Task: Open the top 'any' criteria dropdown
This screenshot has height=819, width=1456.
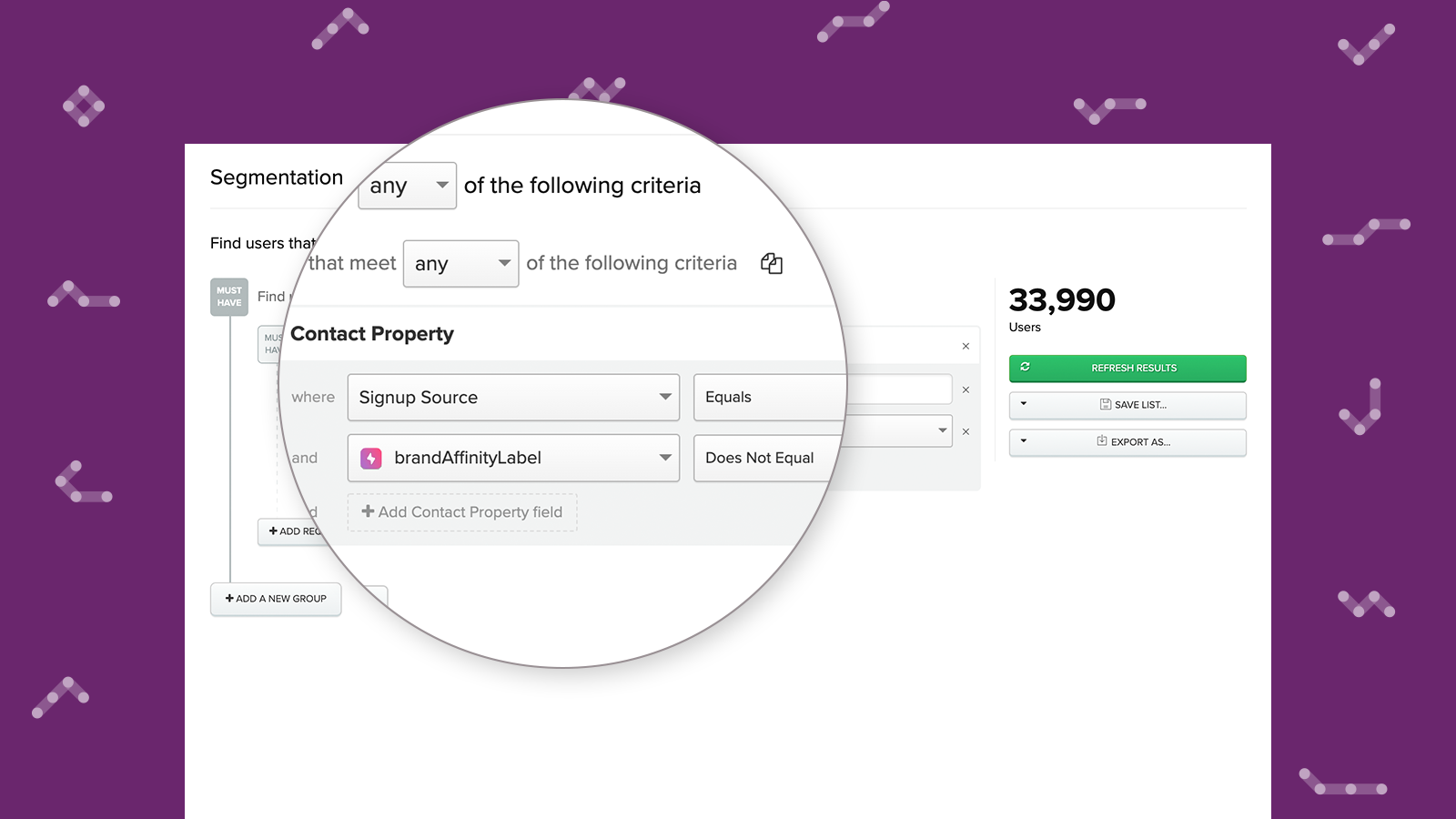Action: (x=407, y=186)
